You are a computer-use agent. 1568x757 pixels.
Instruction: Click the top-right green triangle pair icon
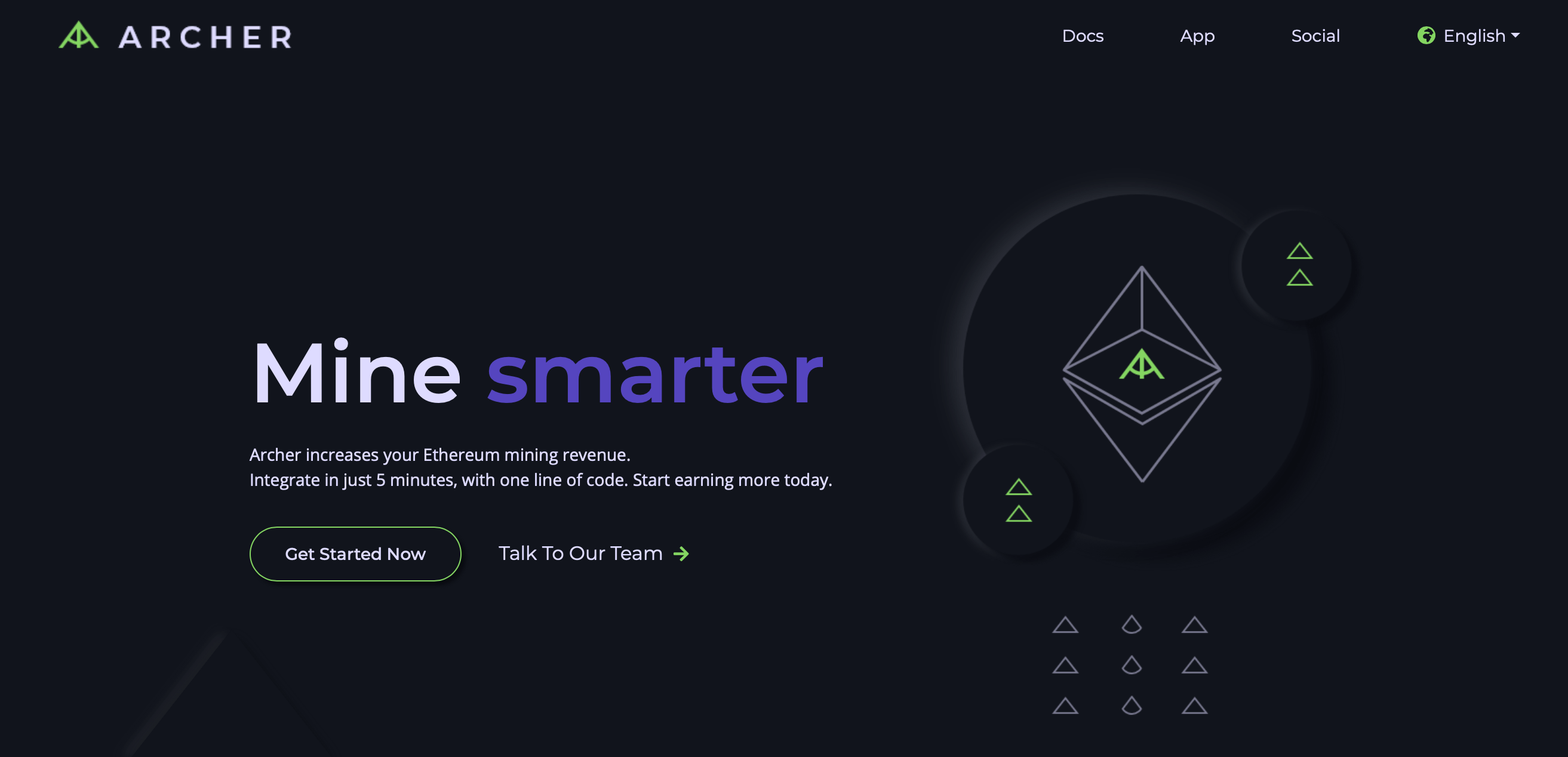click(x=1301, y=264)
